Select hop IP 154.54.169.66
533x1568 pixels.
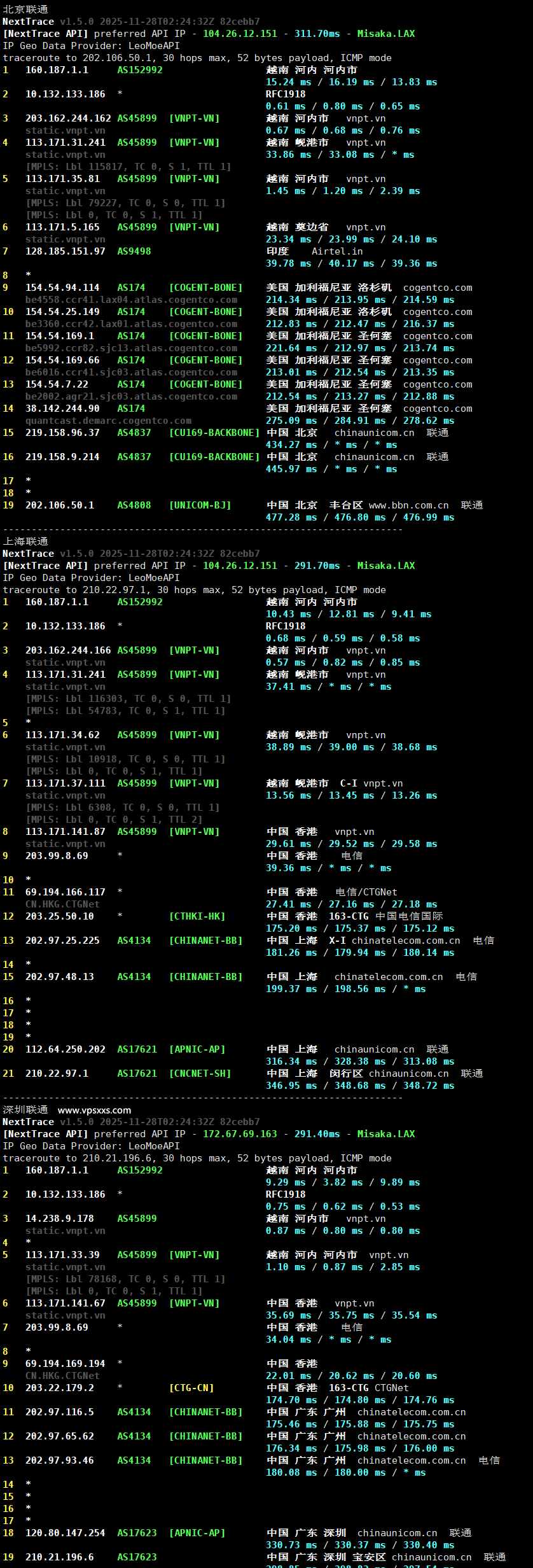62,360
